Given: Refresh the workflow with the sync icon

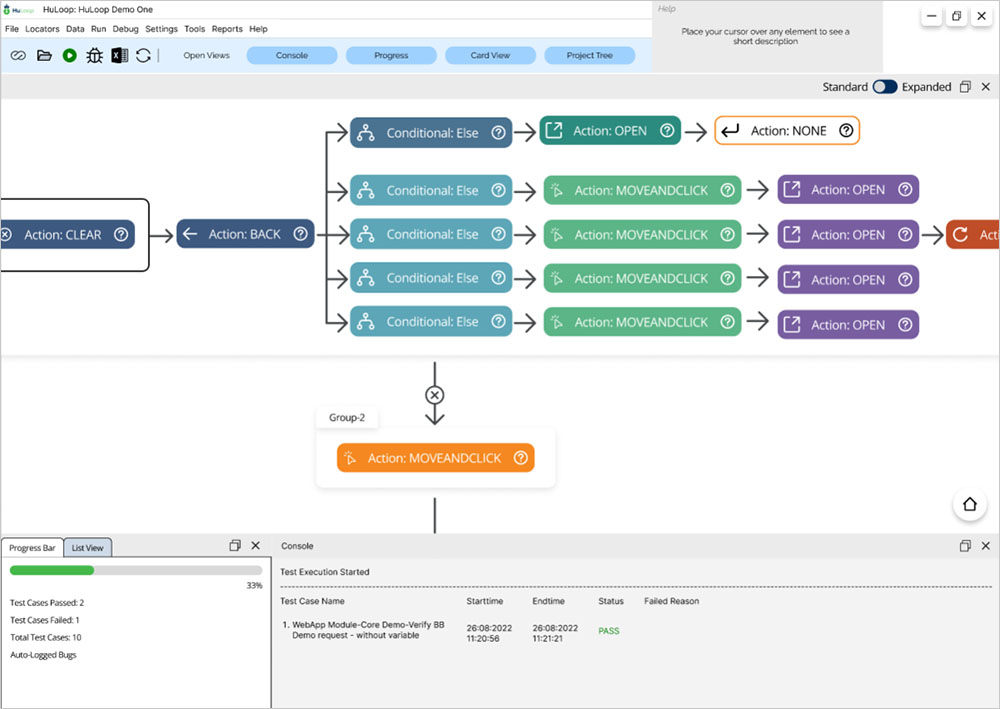Looking at the screenshot, I should click(144, 55).
